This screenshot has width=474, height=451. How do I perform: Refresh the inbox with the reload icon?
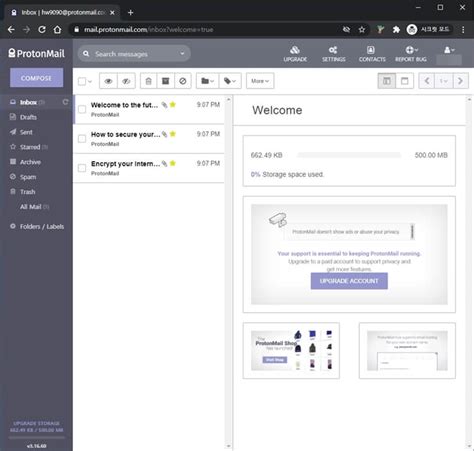click(x=65, y=102)
